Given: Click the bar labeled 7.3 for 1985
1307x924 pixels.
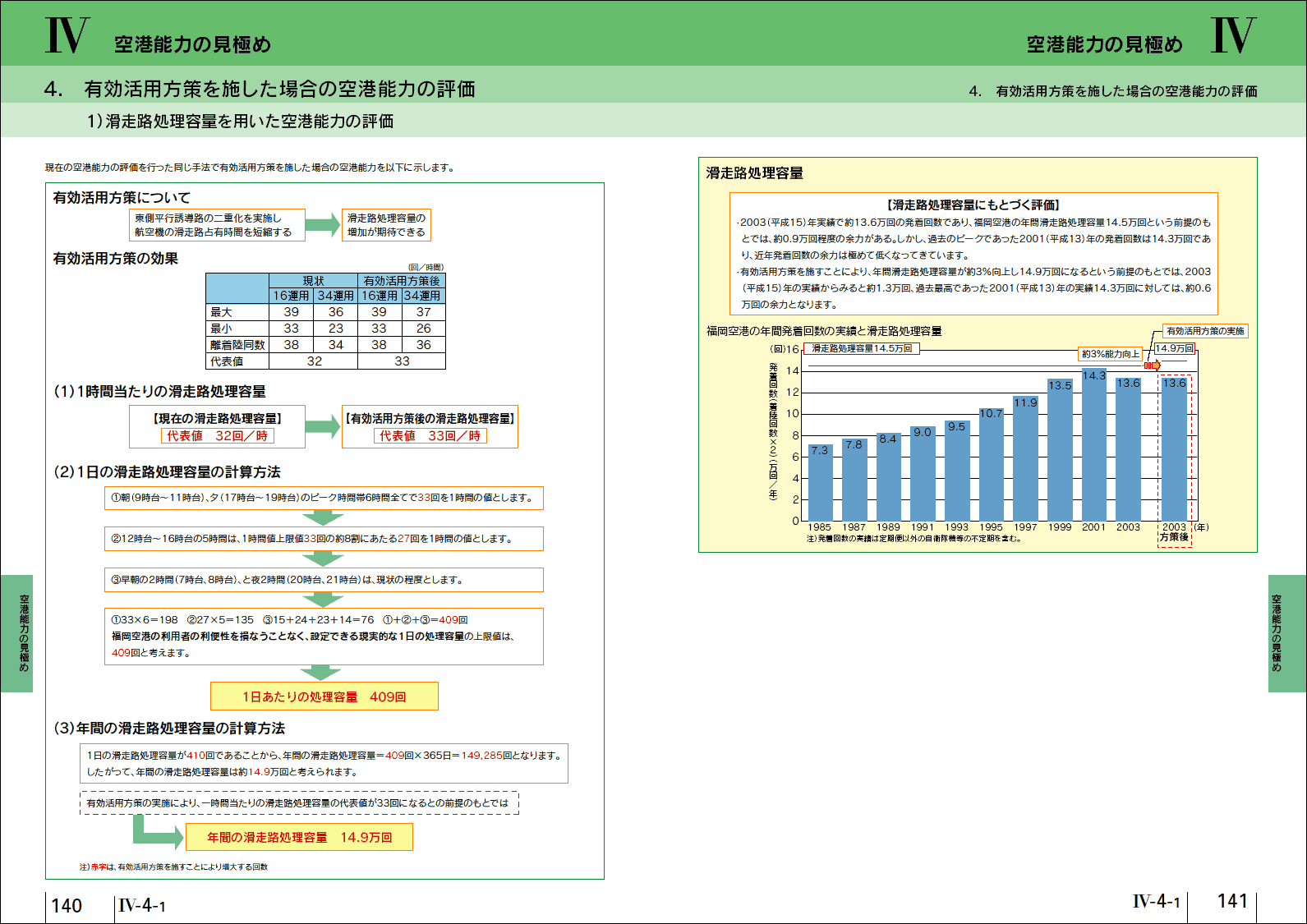Looking at the screenshot, I should click(x=820, y=483).
